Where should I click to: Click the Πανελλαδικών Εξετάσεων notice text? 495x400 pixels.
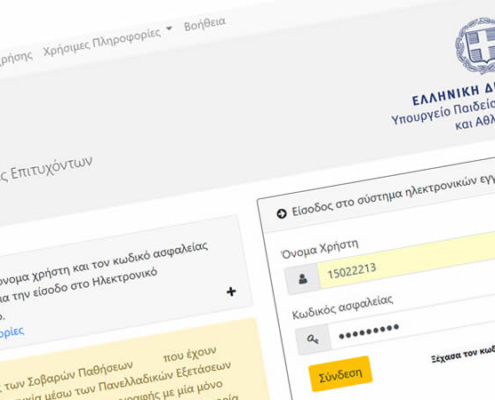pos(165,378)
